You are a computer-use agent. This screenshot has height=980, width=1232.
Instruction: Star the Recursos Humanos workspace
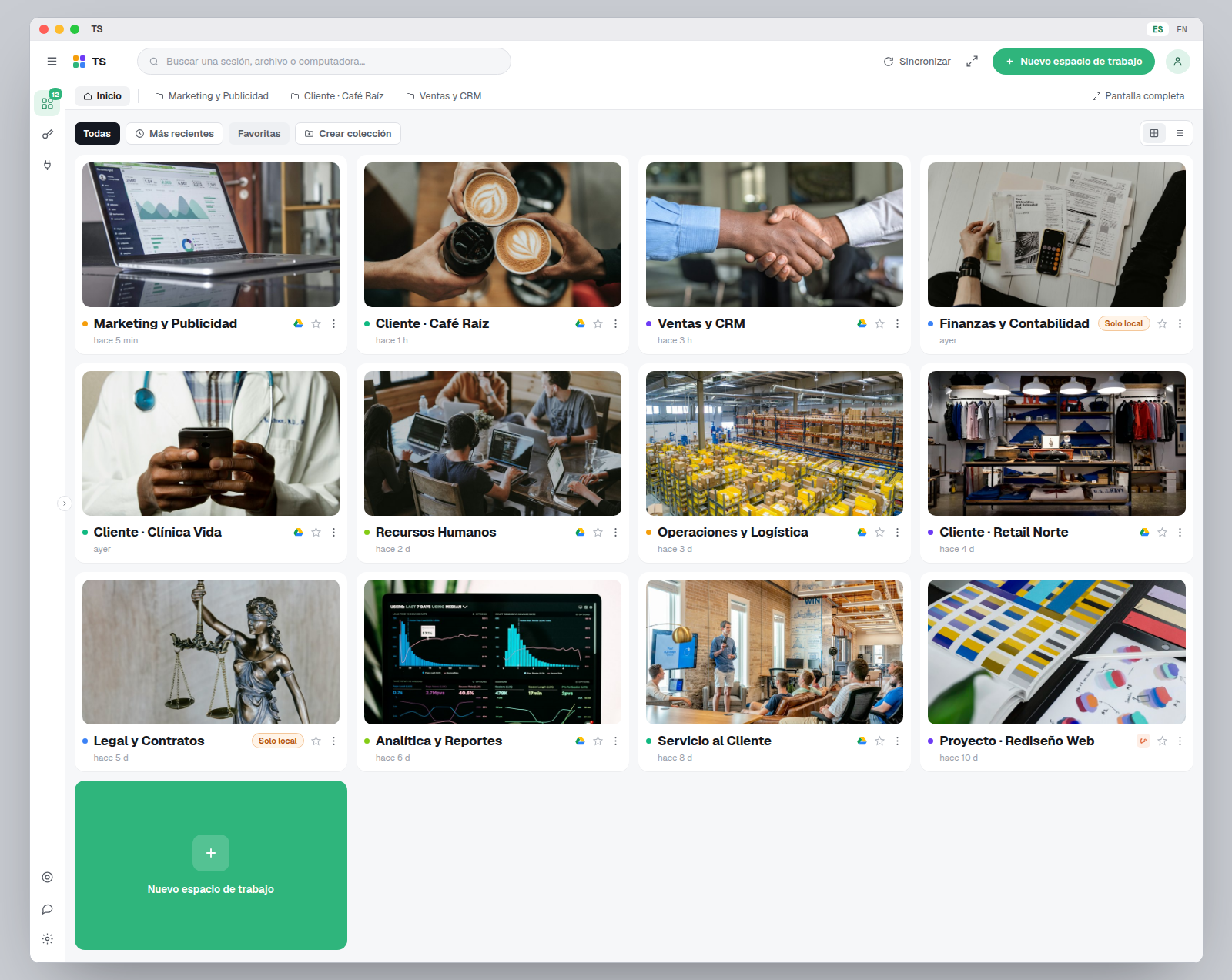pyautogui.click(x=598, y=533)
